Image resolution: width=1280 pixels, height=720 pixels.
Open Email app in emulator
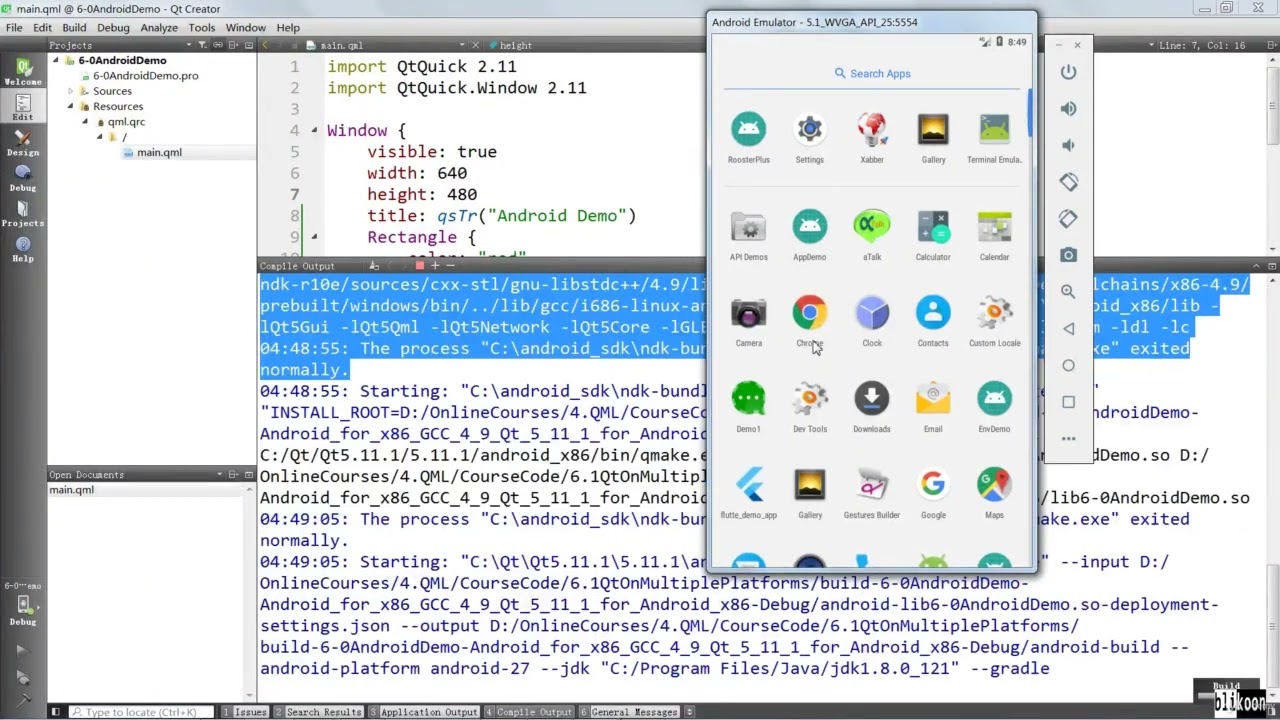[933, 407]
